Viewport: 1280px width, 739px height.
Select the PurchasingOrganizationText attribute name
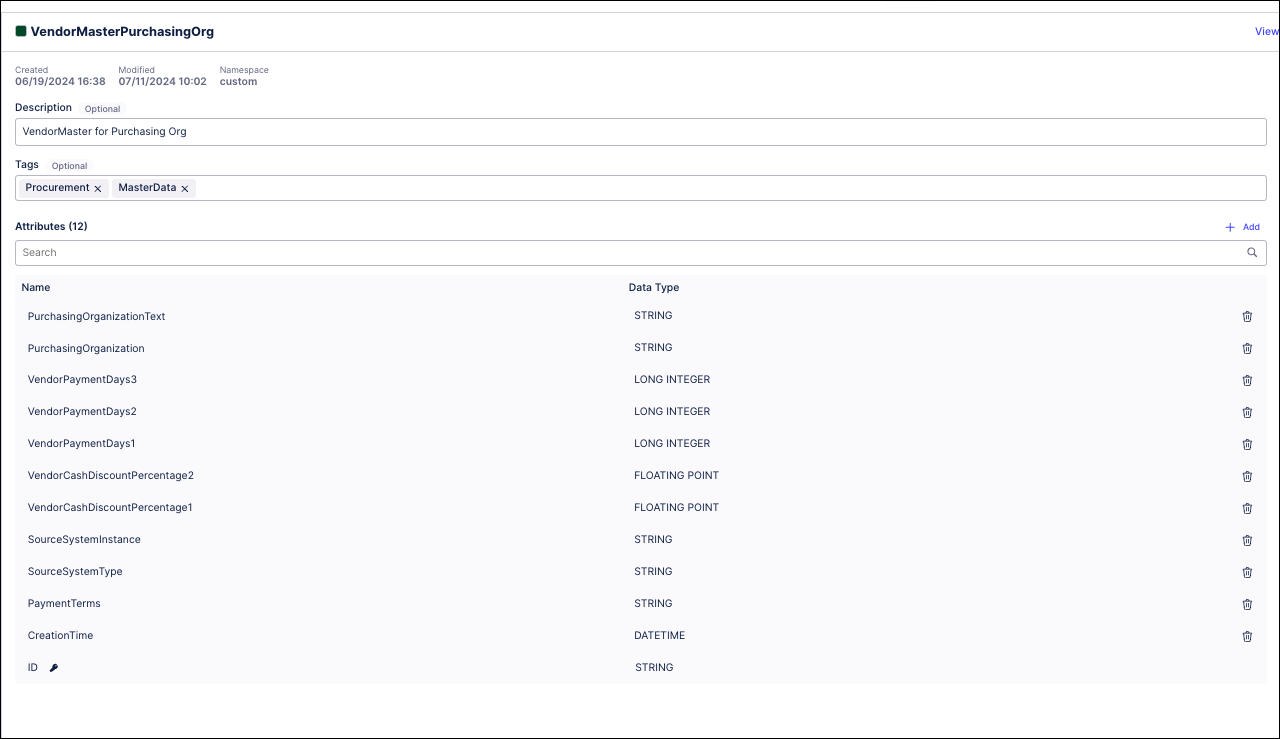coord(96,316)
